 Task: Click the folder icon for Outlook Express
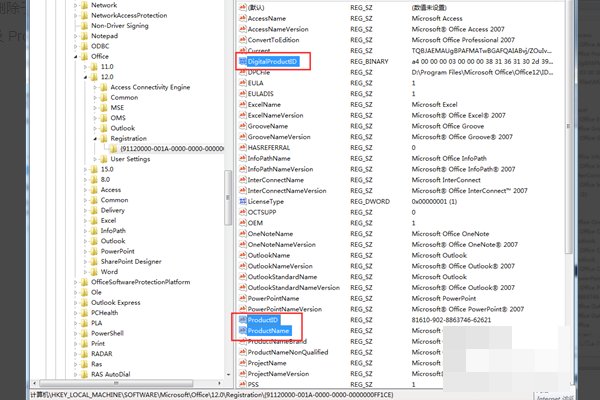coord(84,302)
